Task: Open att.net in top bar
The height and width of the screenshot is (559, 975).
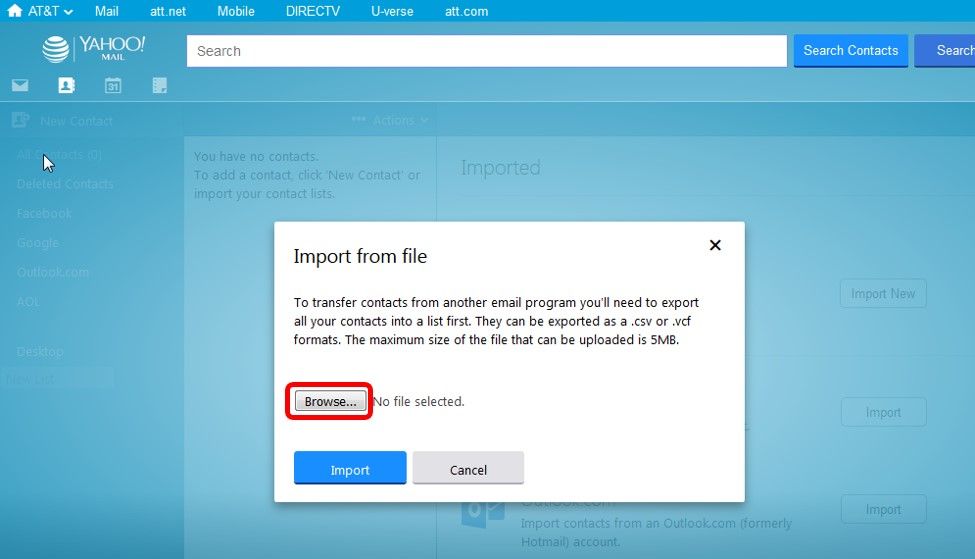Action: pos(168,11)
